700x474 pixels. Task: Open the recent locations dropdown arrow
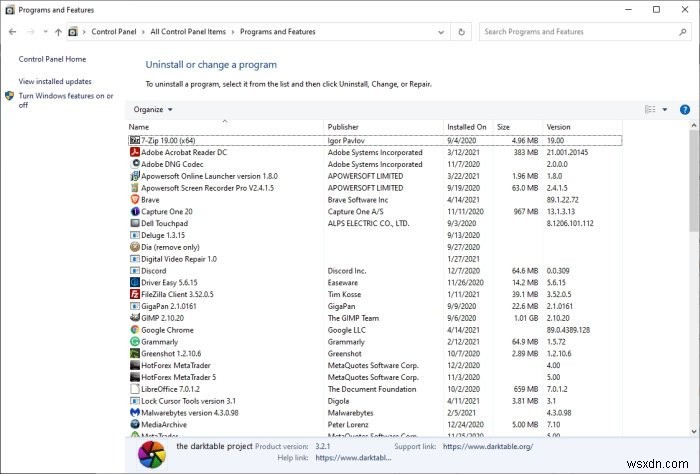point(45,32)
